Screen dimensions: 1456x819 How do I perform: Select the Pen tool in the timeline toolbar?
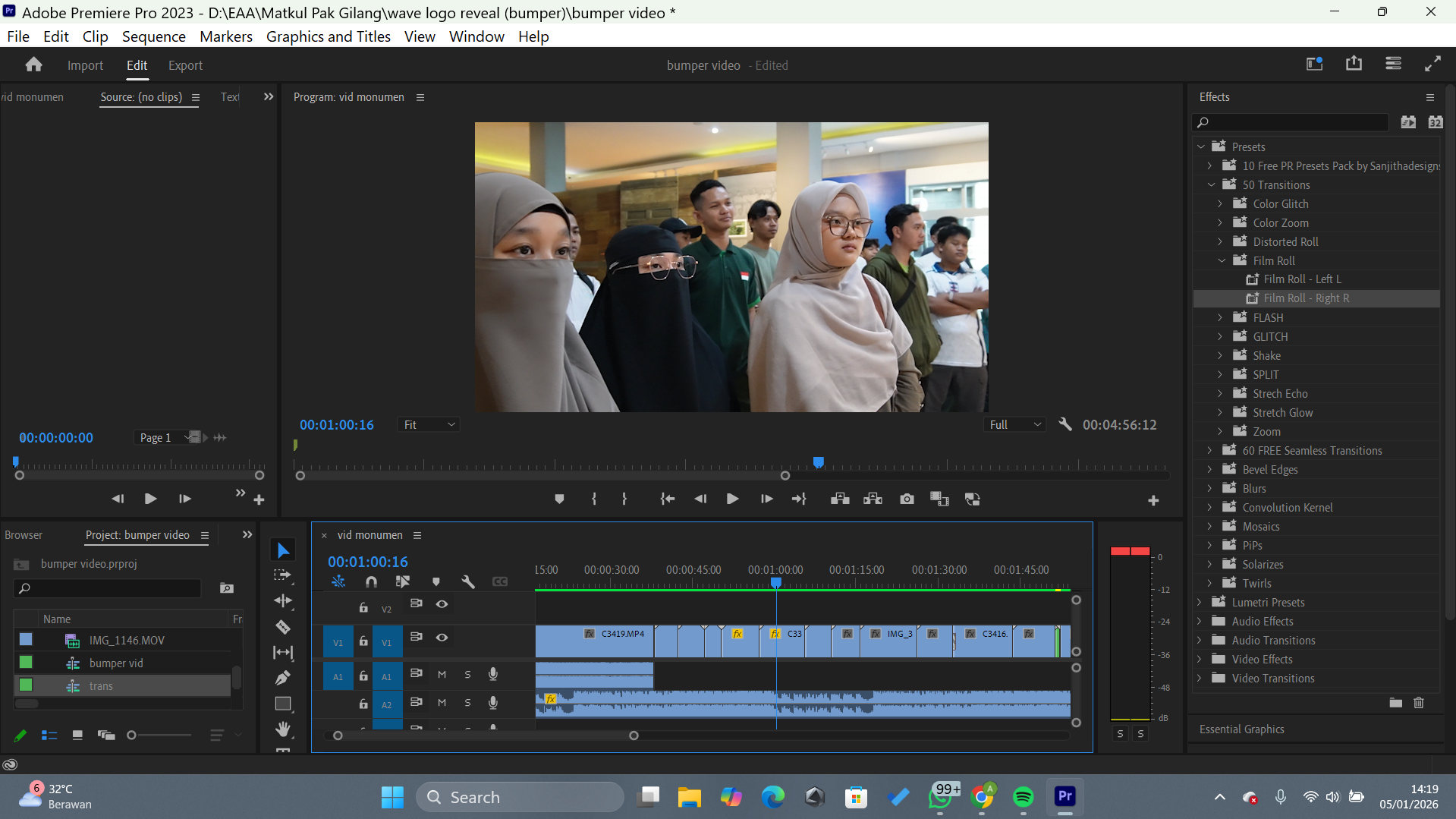pos(282,676)
